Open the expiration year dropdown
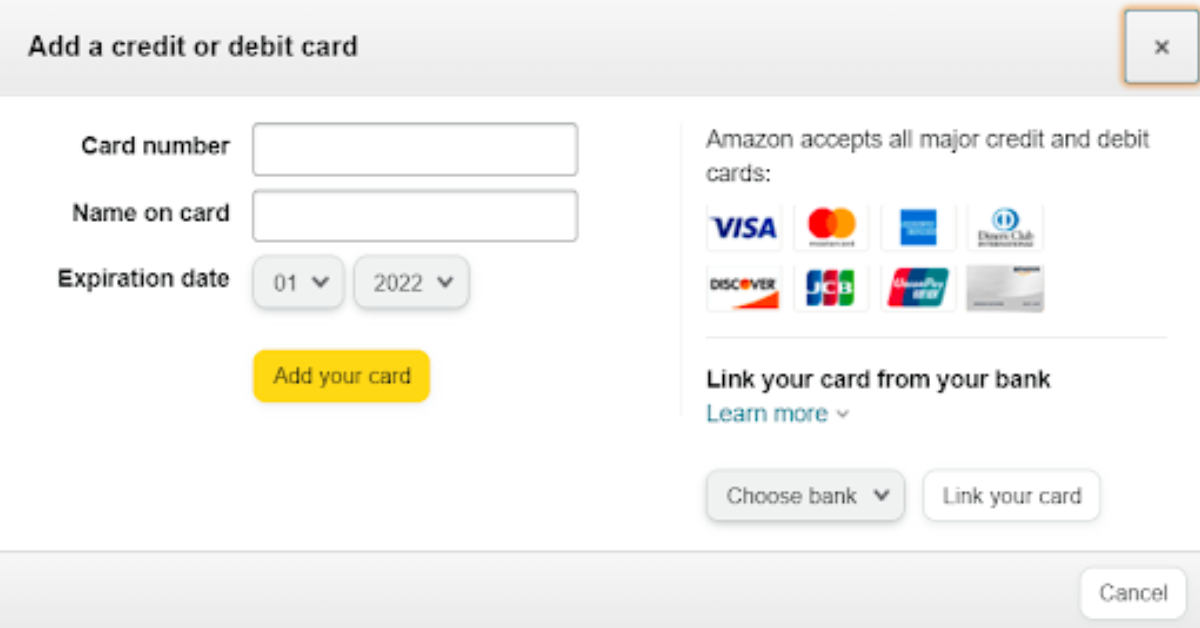The width and height of the screenshot is (1200, 628). point(411,283)
